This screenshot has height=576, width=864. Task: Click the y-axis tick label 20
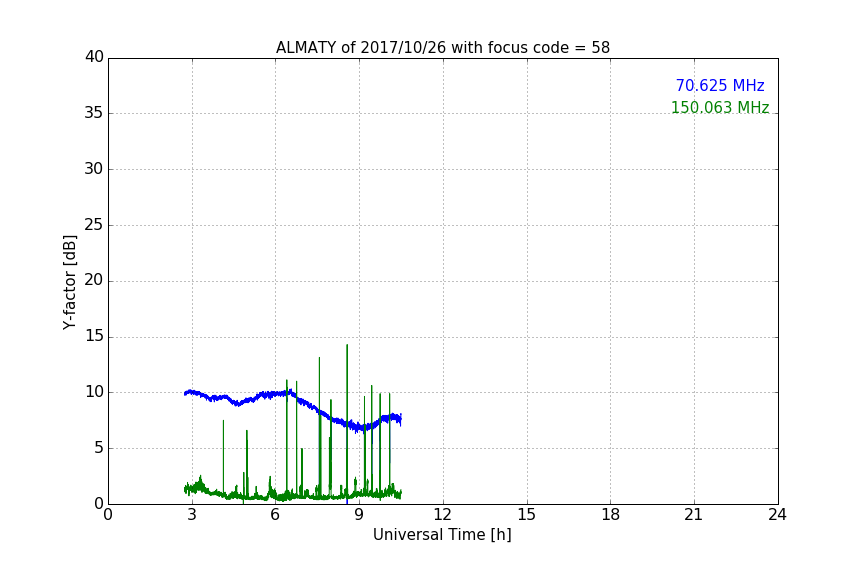click(94, 280)
